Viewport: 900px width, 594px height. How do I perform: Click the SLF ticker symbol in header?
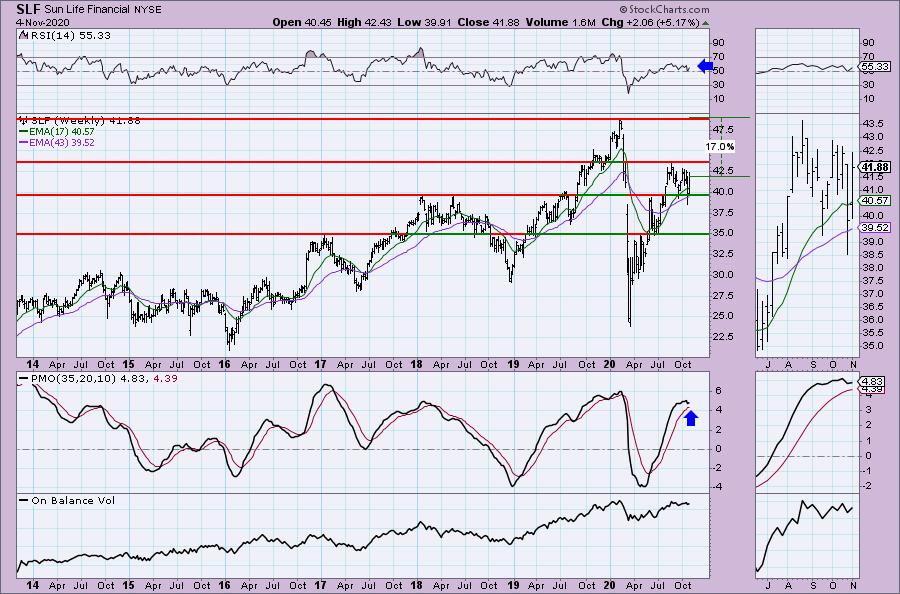pyautogui.click(x=28, y=9)
